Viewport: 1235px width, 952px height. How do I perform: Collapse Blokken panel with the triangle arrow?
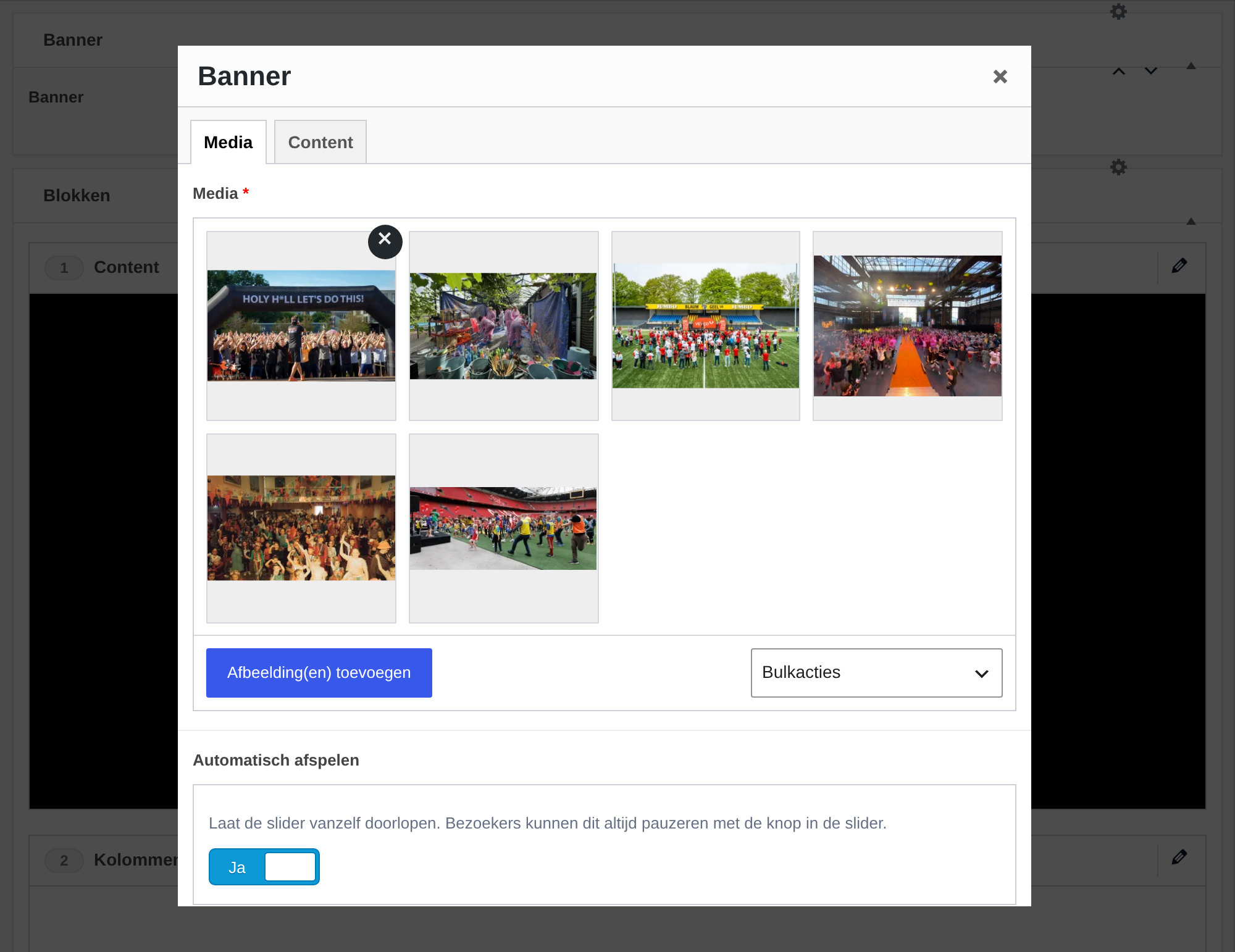coord(1191,221)
